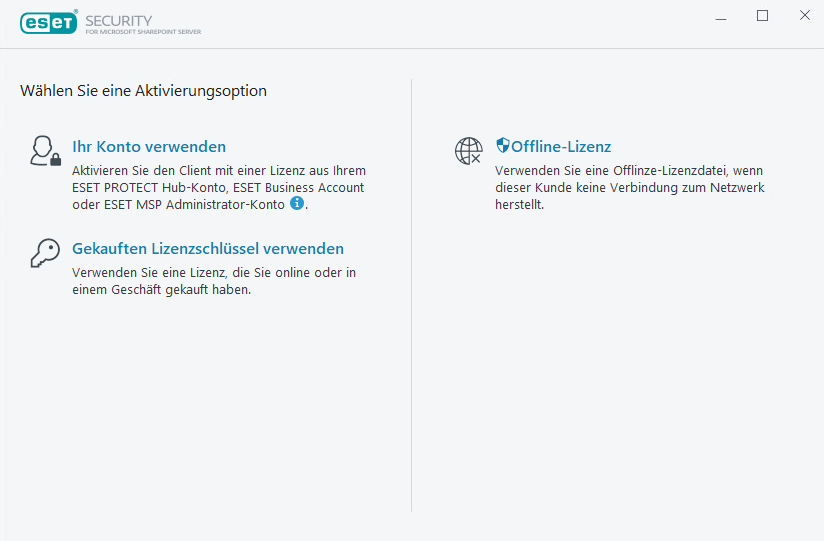
Task: Click text 'Aktivieren Sie den Client mit einer Lizenz'
Action: click(x=188, y=171)
